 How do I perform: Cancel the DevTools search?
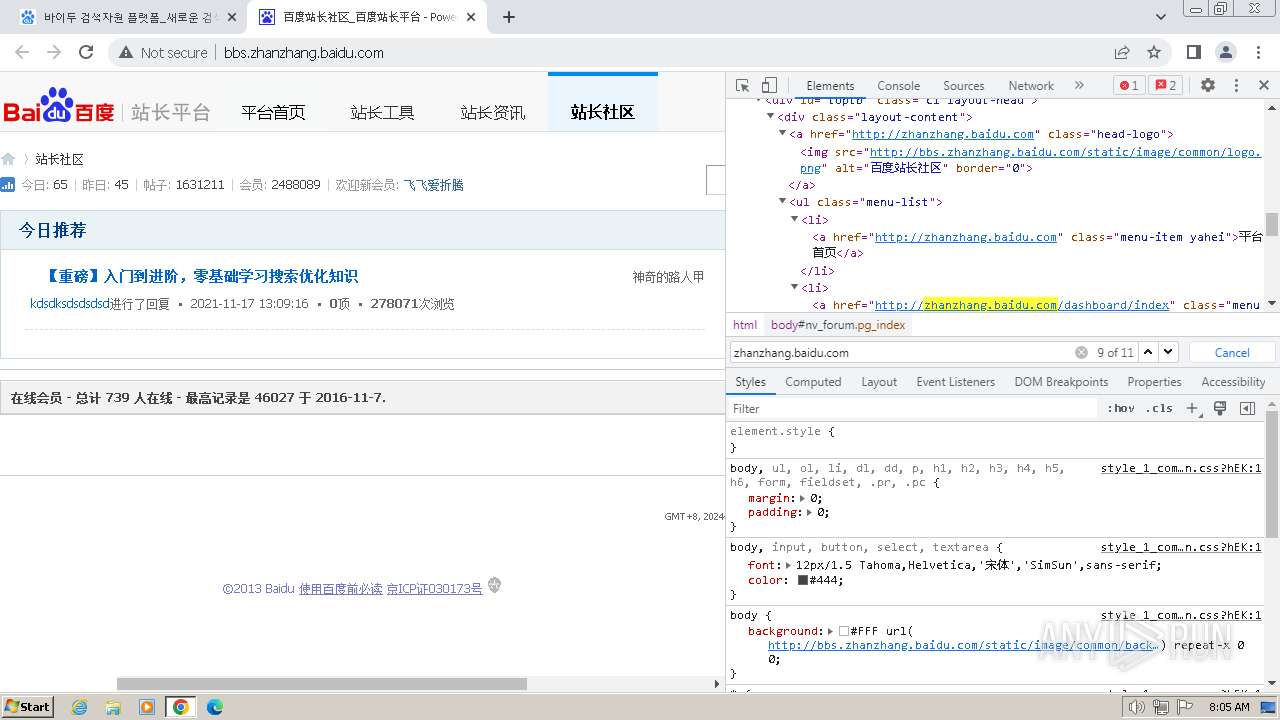coord(1232,352)
